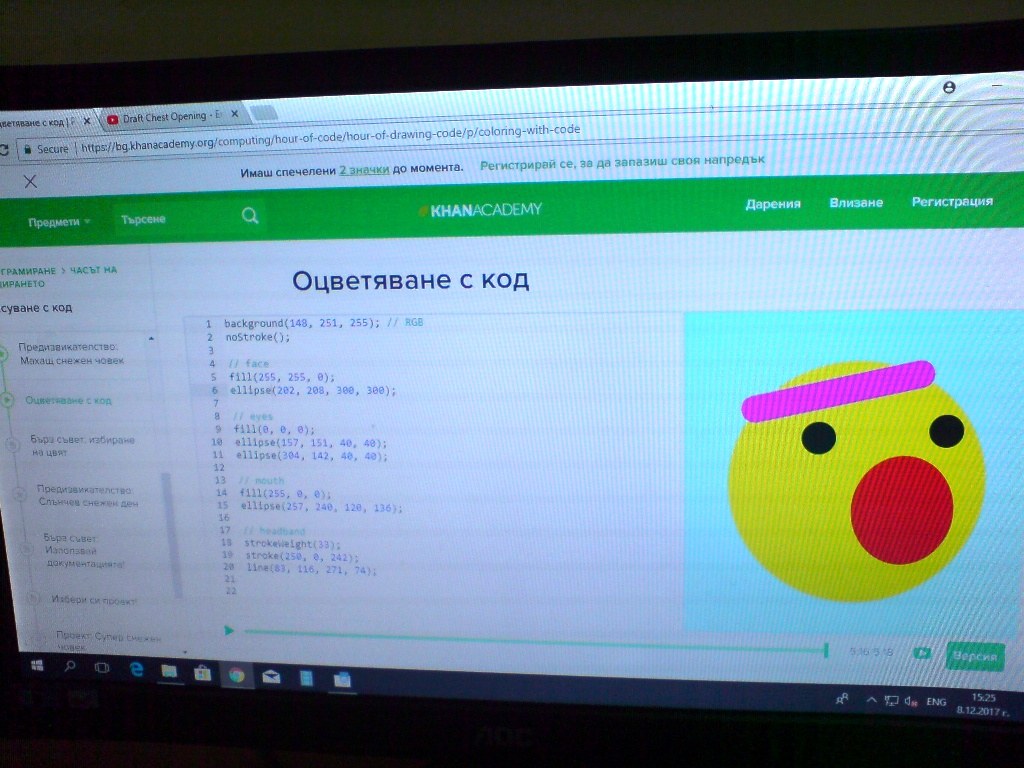Select 'Оцветяване с код' in lesson sidebar
Image resolution: width=1024 pixels, height=768 pixels.
click(x=68, y=400)
